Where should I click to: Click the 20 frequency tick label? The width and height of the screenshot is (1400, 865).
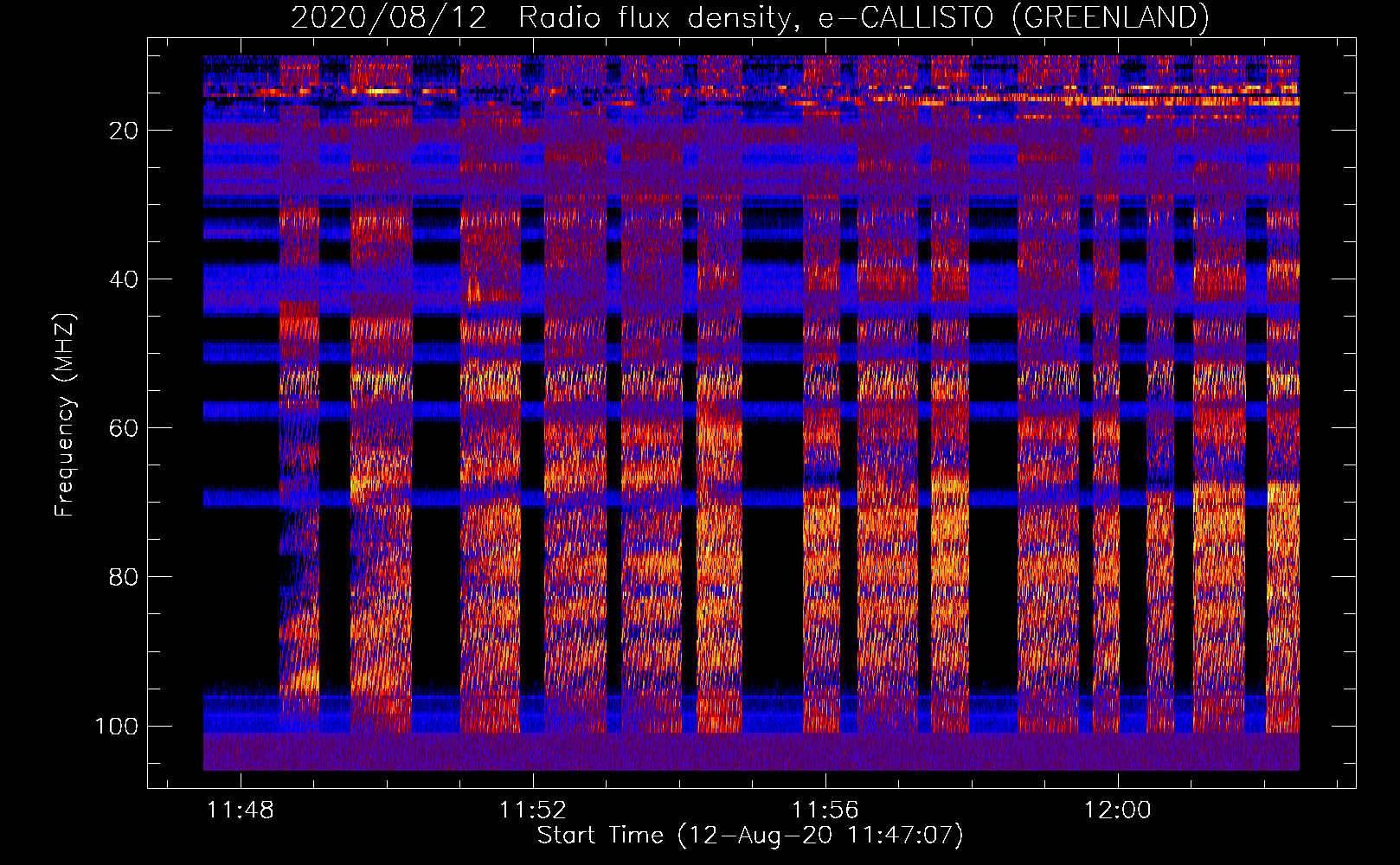[123, 131]
